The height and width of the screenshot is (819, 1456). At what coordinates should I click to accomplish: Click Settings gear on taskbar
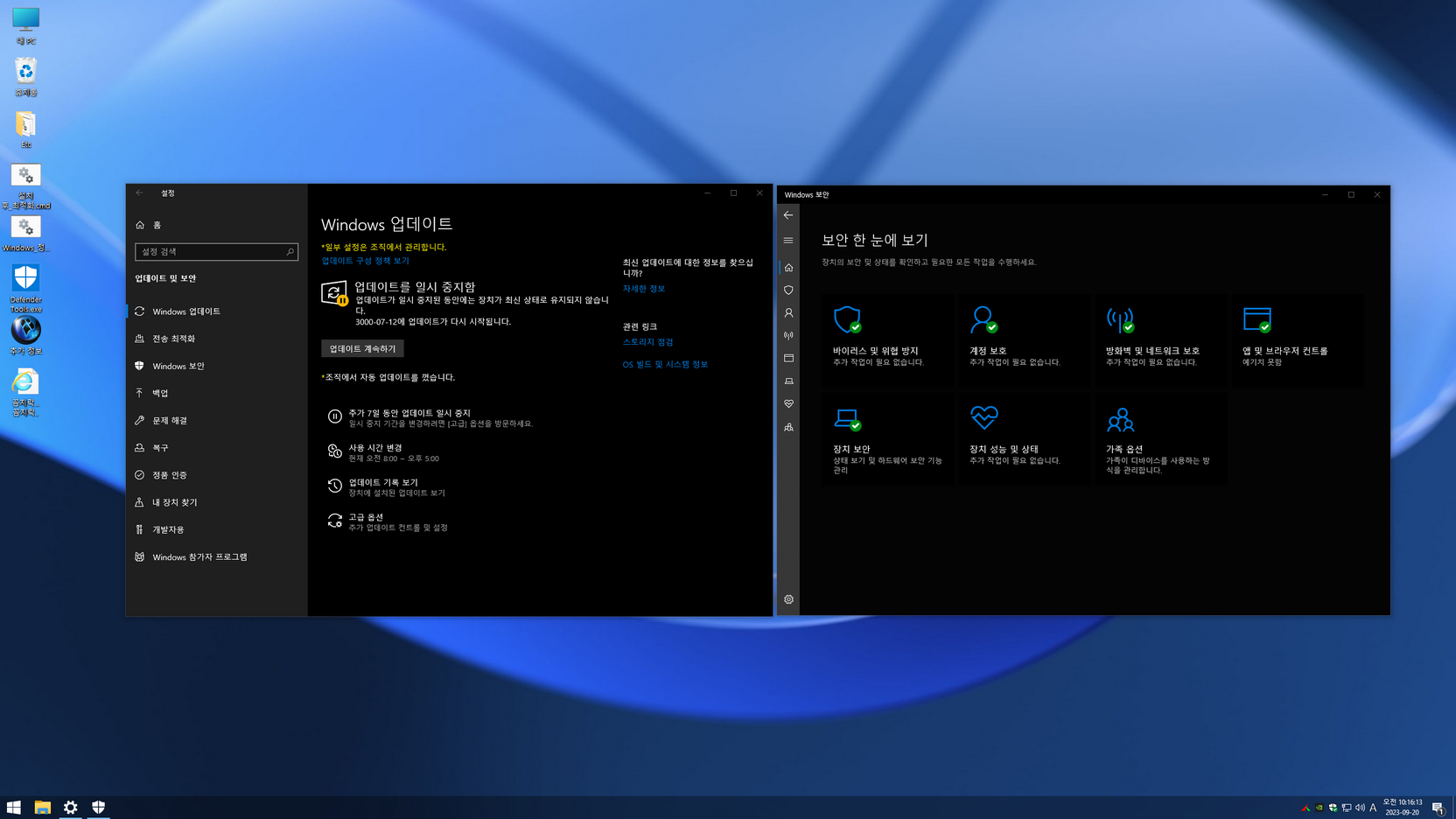[71, 808]
